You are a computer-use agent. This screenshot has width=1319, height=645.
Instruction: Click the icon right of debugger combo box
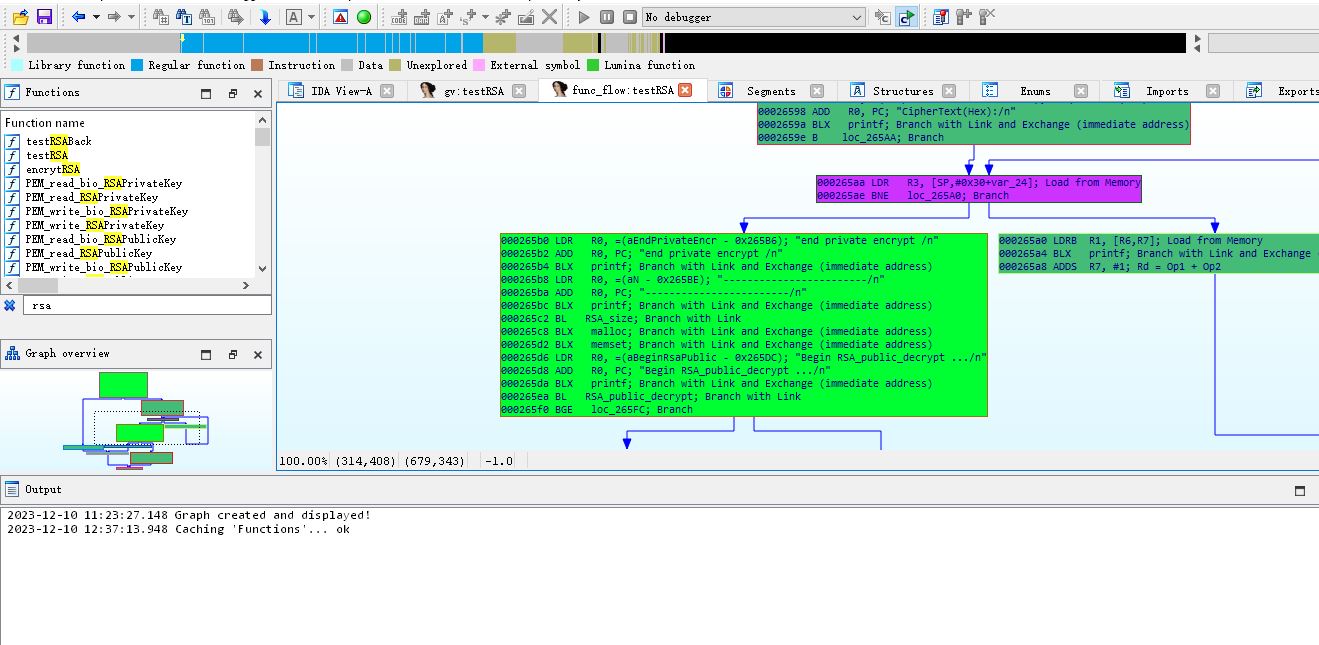pos(882,17)
